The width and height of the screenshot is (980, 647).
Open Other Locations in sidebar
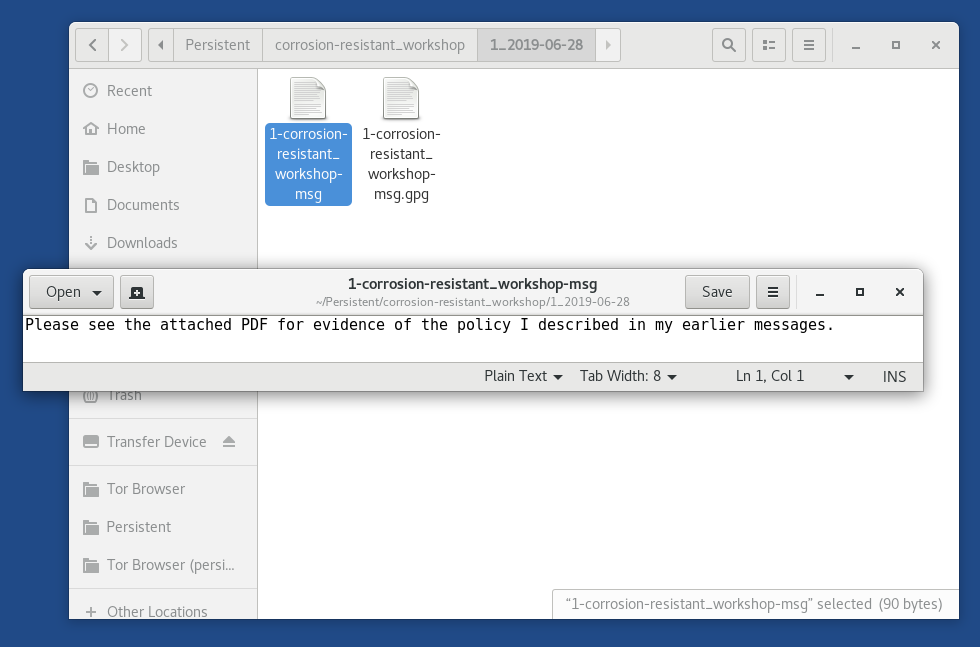pos(163,611)
